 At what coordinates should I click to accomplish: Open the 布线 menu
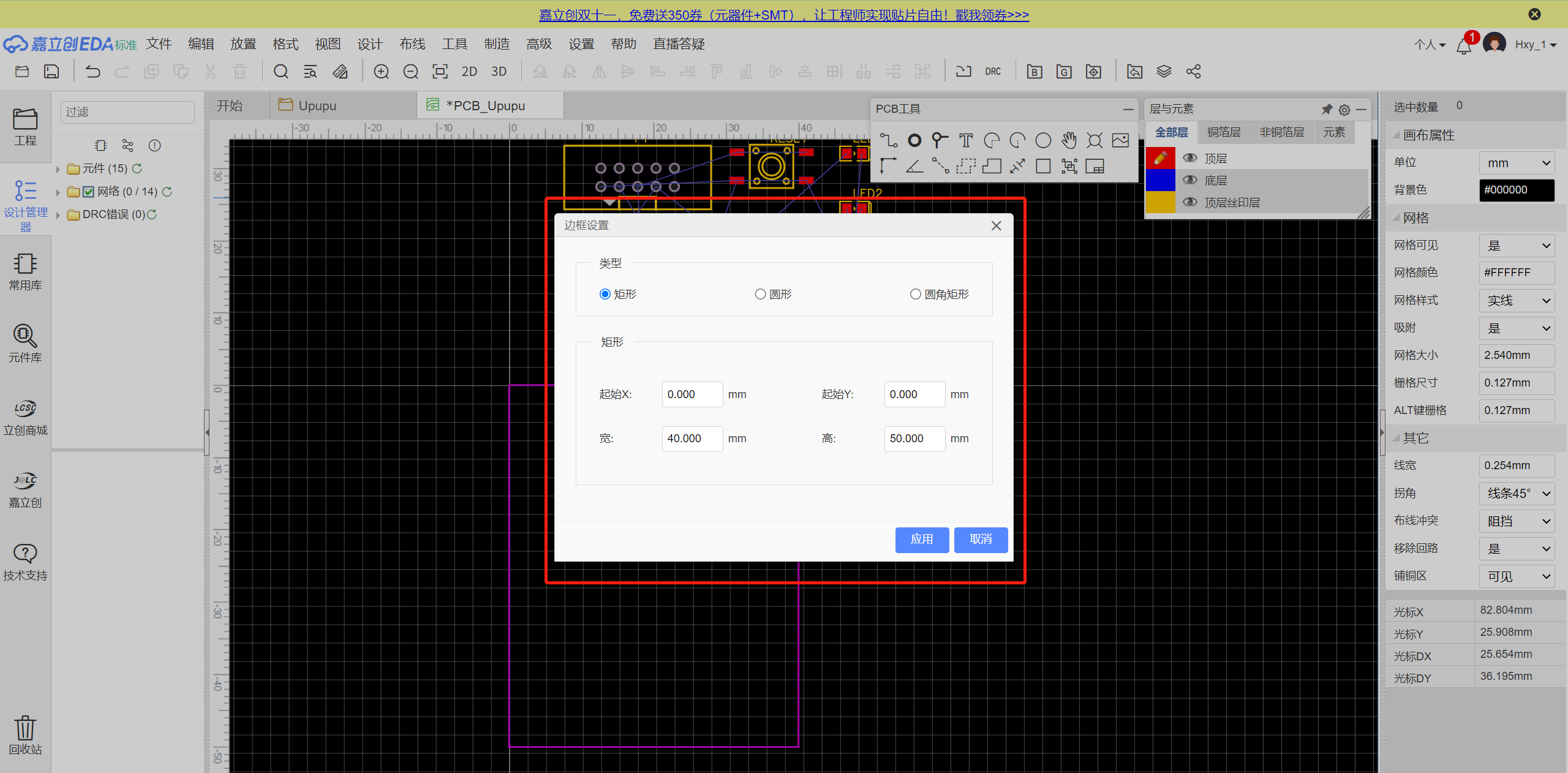click(412, 44)
